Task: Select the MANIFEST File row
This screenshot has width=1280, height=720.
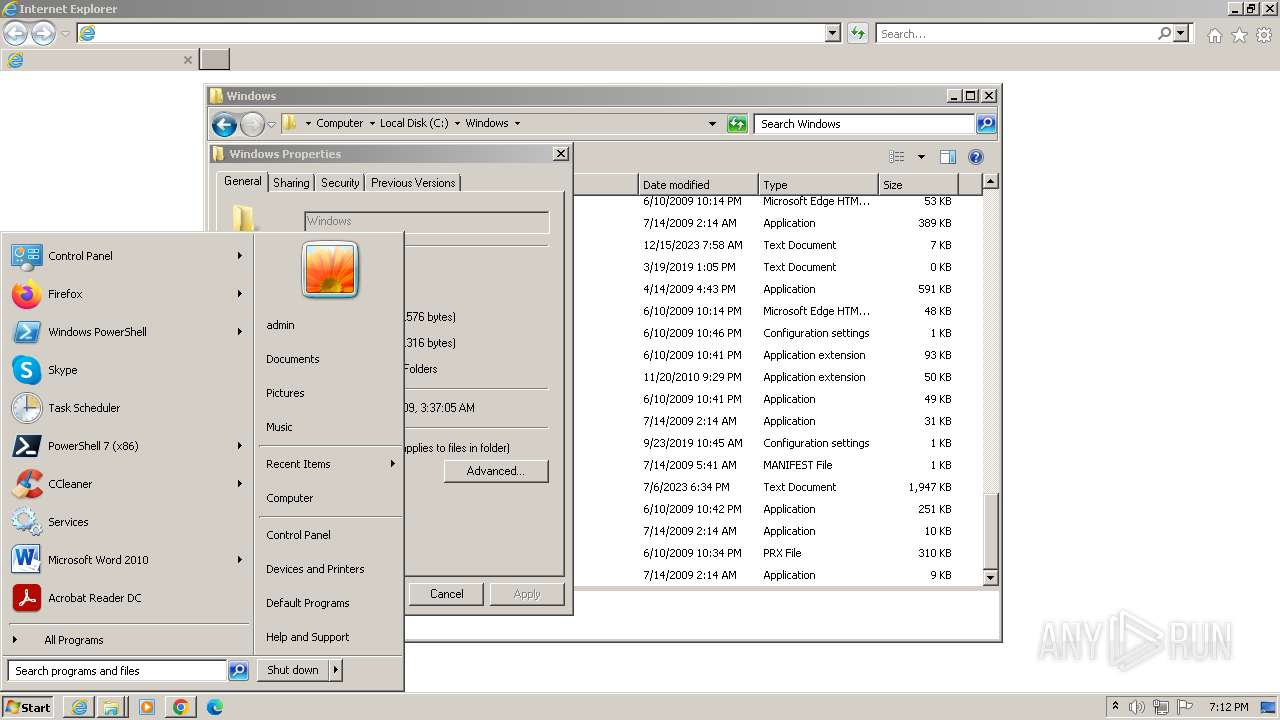Action: 780,465
